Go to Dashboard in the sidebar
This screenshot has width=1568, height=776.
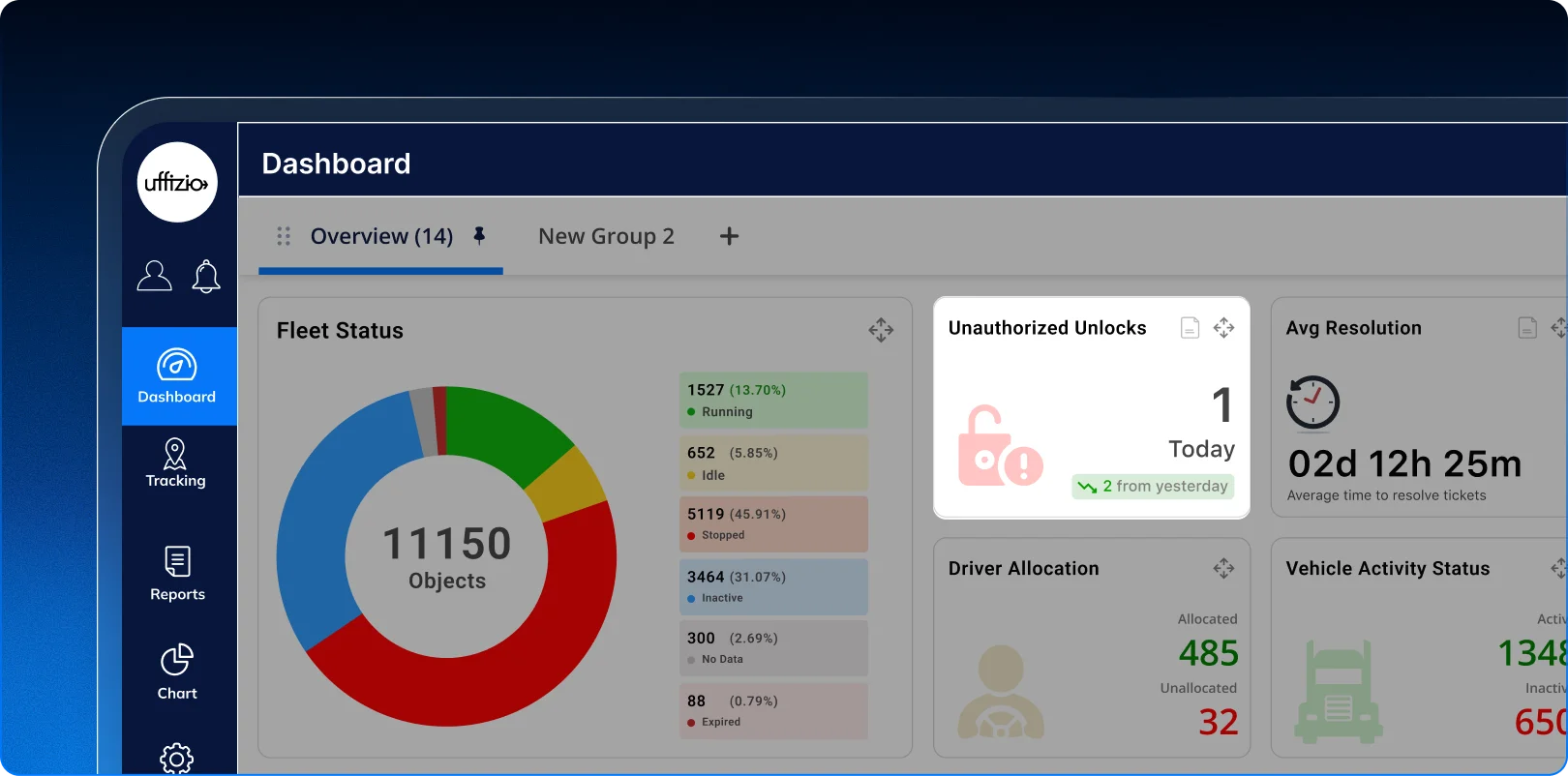click(x=179, y=376)
